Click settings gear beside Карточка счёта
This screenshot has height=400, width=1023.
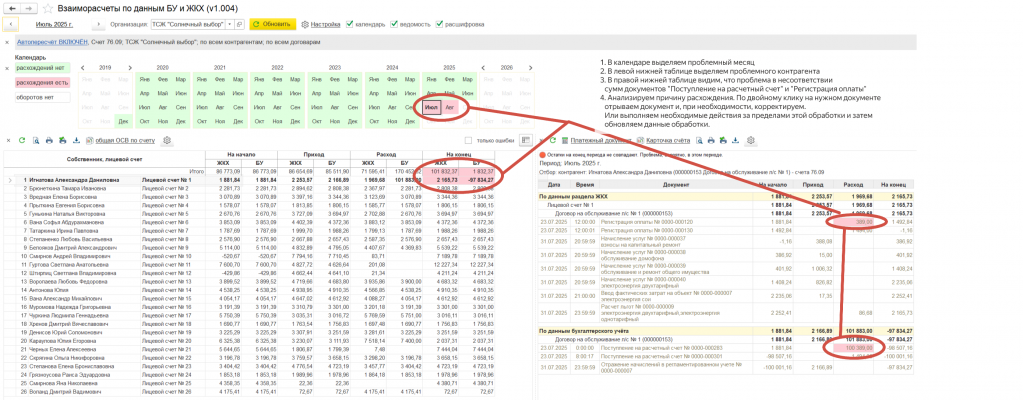click(x=752, y=141)
